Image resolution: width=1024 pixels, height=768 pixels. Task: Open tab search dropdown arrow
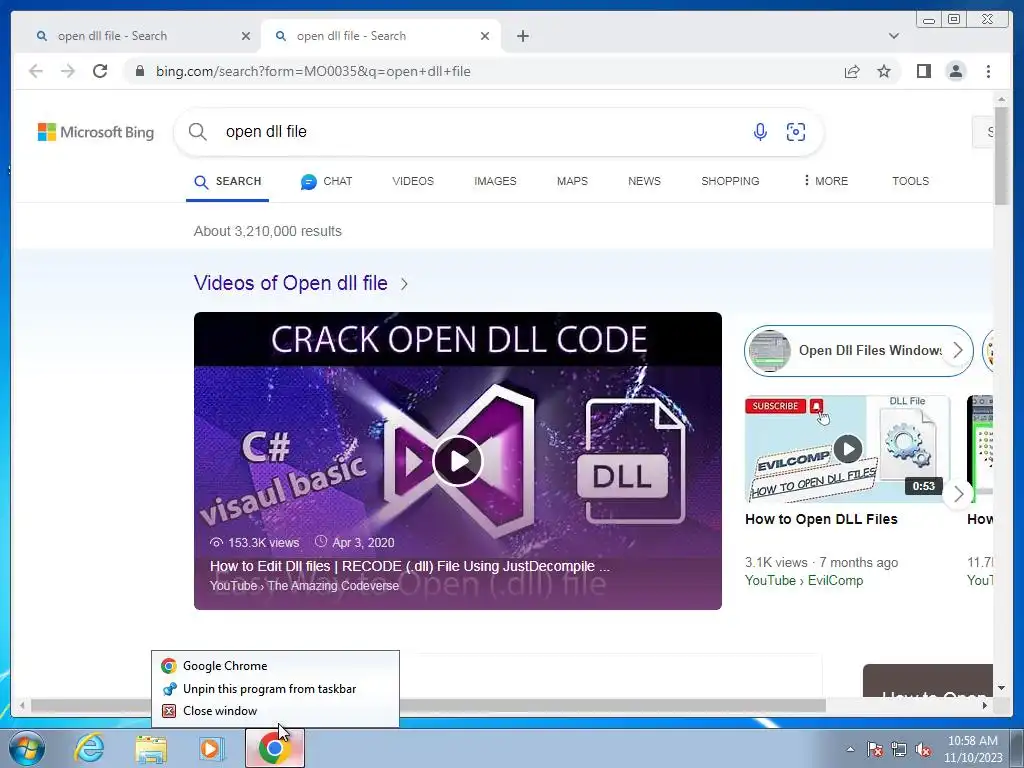click(x=893, y=36)
